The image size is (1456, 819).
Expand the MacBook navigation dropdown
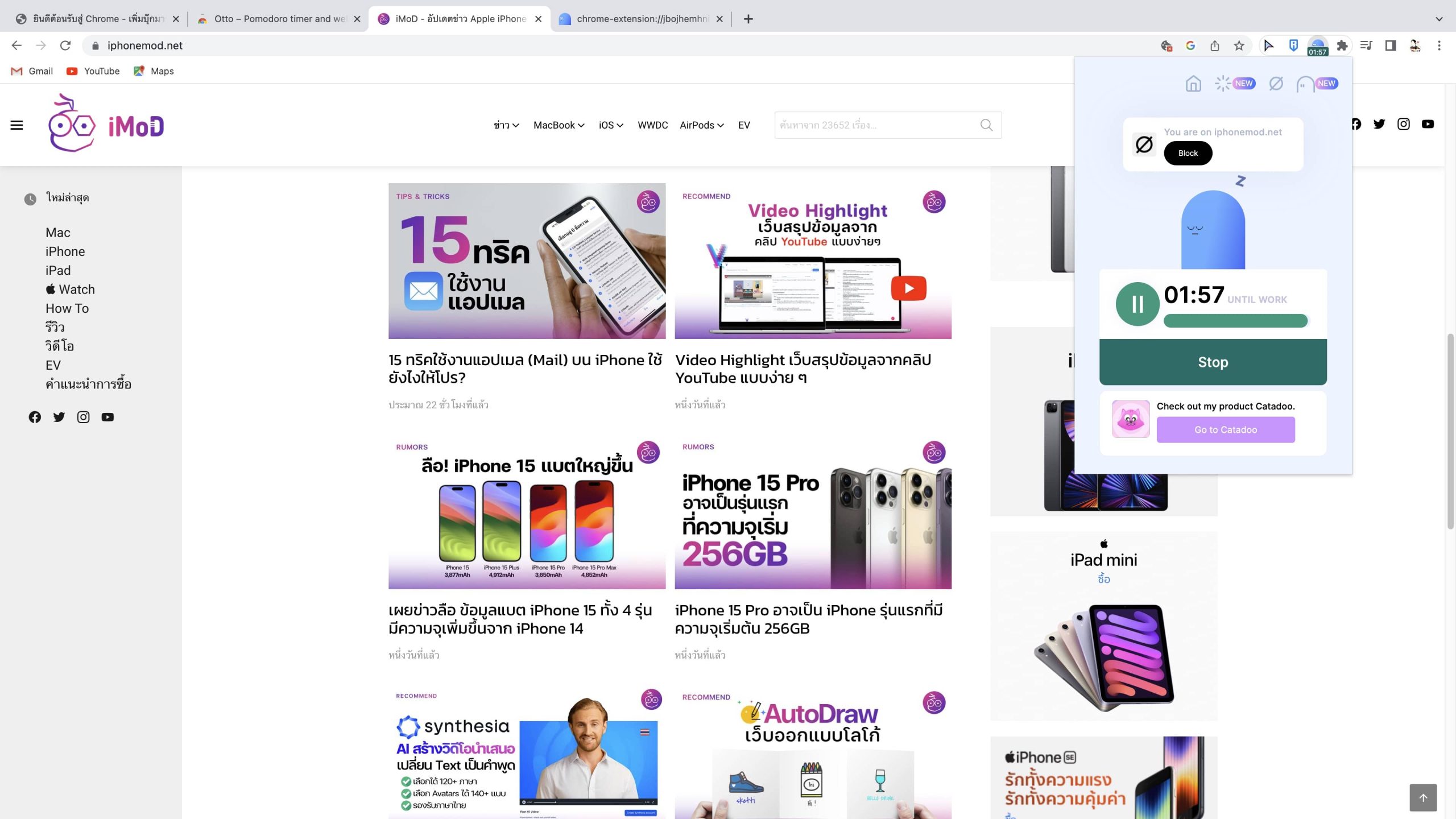tap(559, 125)
